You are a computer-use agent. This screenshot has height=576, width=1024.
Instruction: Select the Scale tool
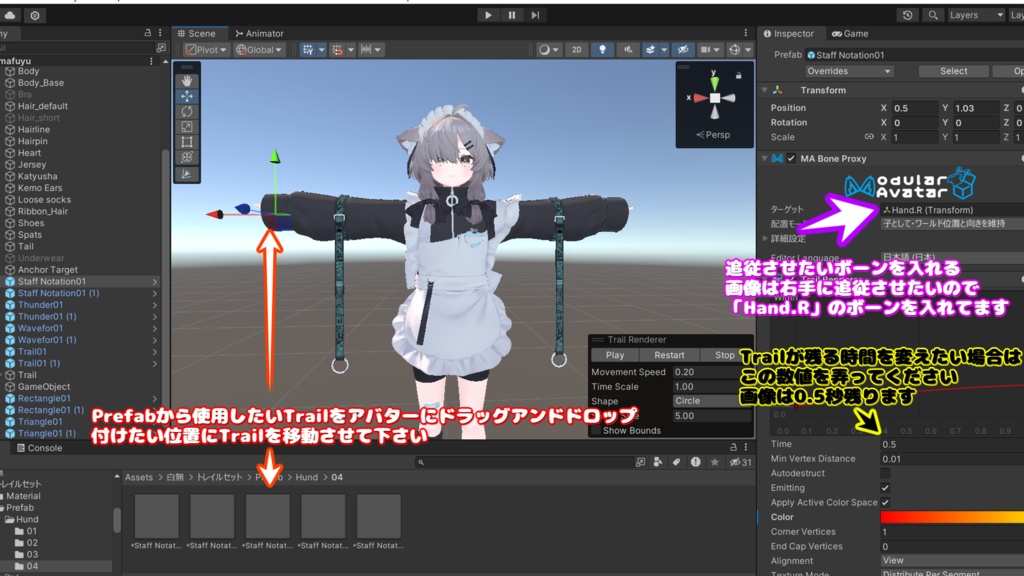tap(187, 127)
